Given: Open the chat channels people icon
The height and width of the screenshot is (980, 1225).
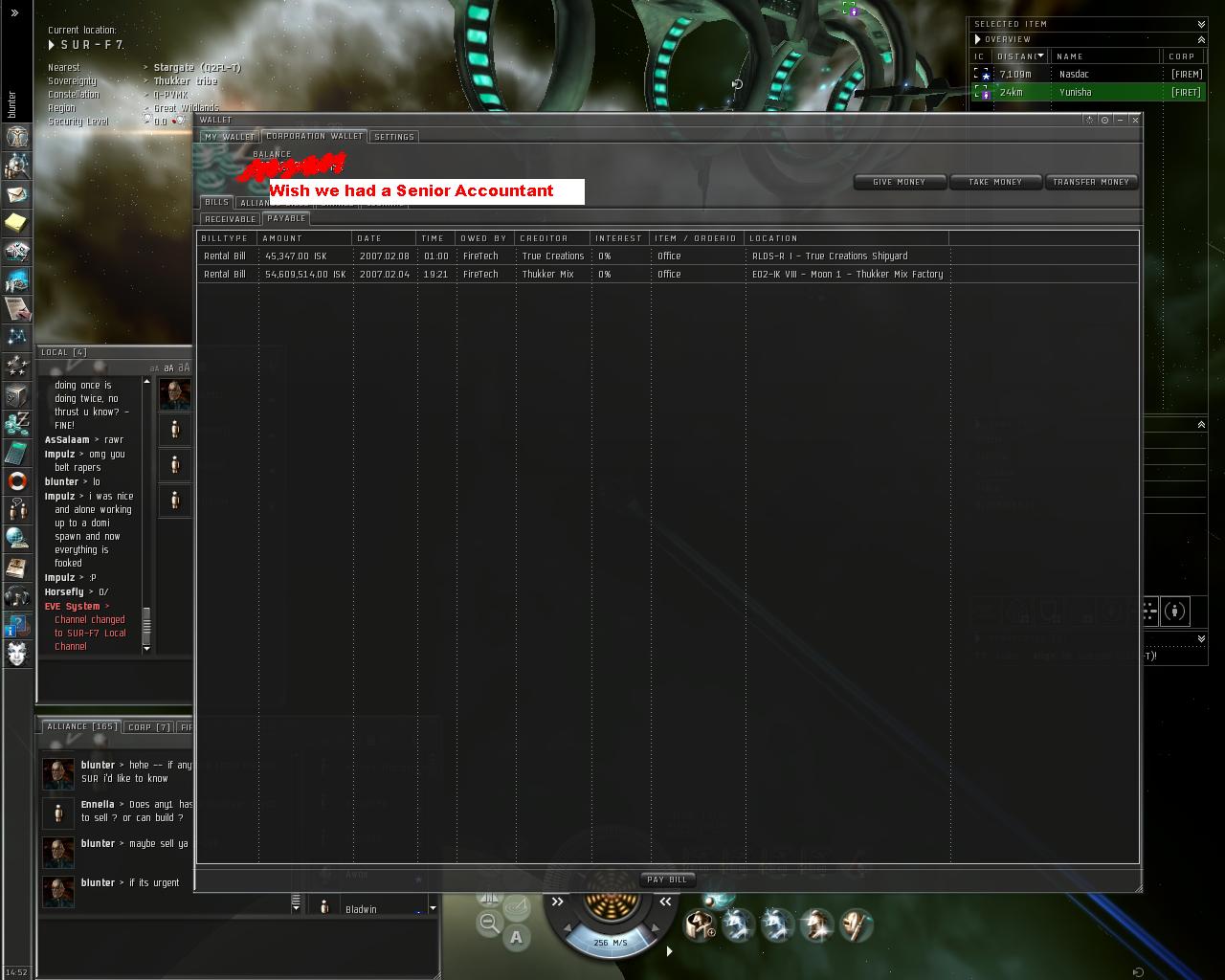Looking at the screenshot, I should pos(17,509).
